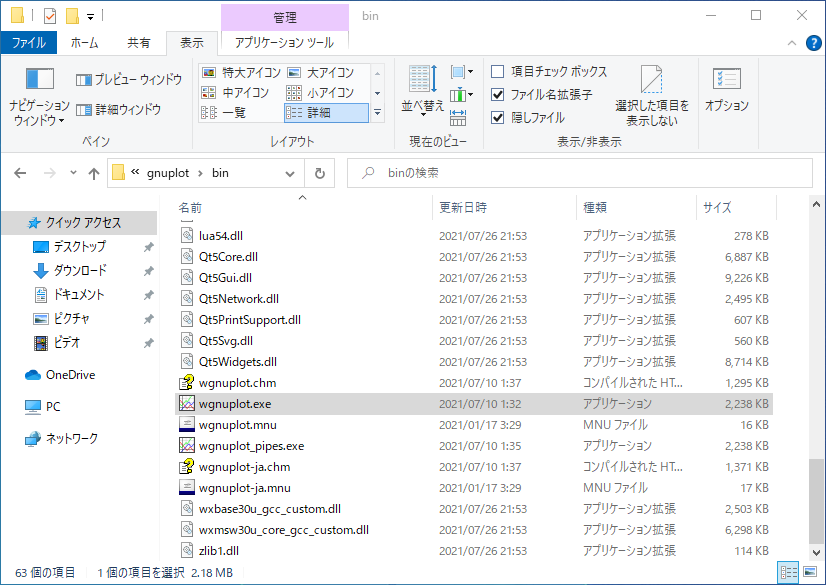This screenshot has height=585, width=826.
Task: Select List layout (一覧)
Action: point(224,113)
